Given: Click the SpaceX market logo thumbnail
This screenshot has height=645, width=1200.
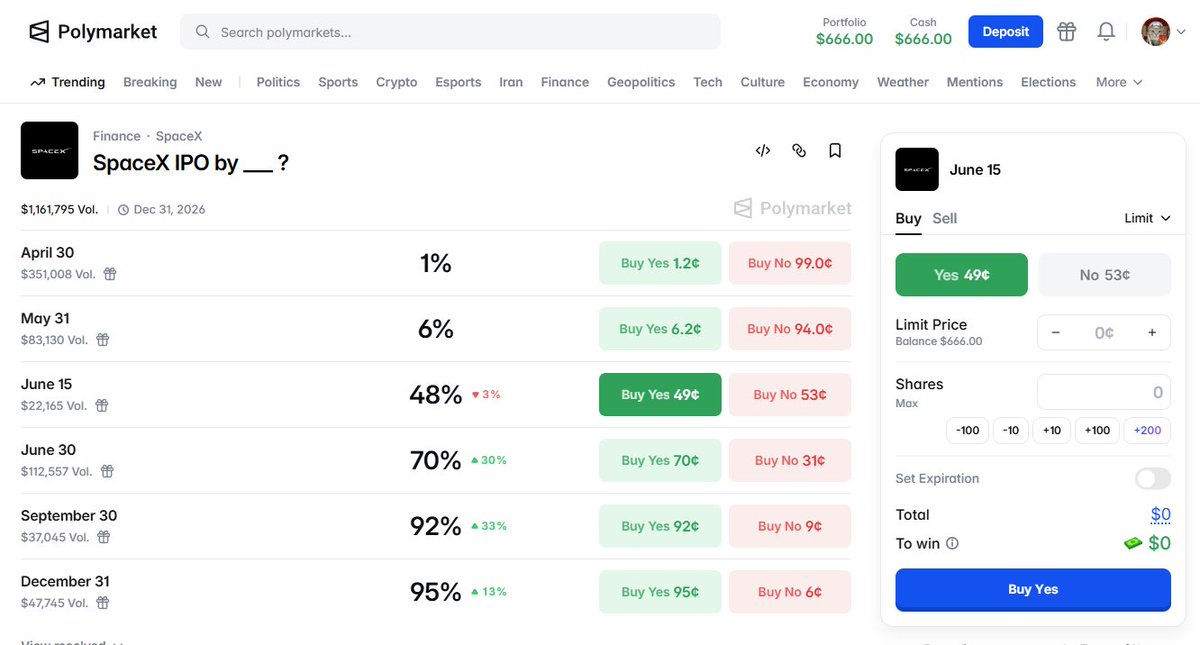Looking at the screenshot, I should click(49, 150).
